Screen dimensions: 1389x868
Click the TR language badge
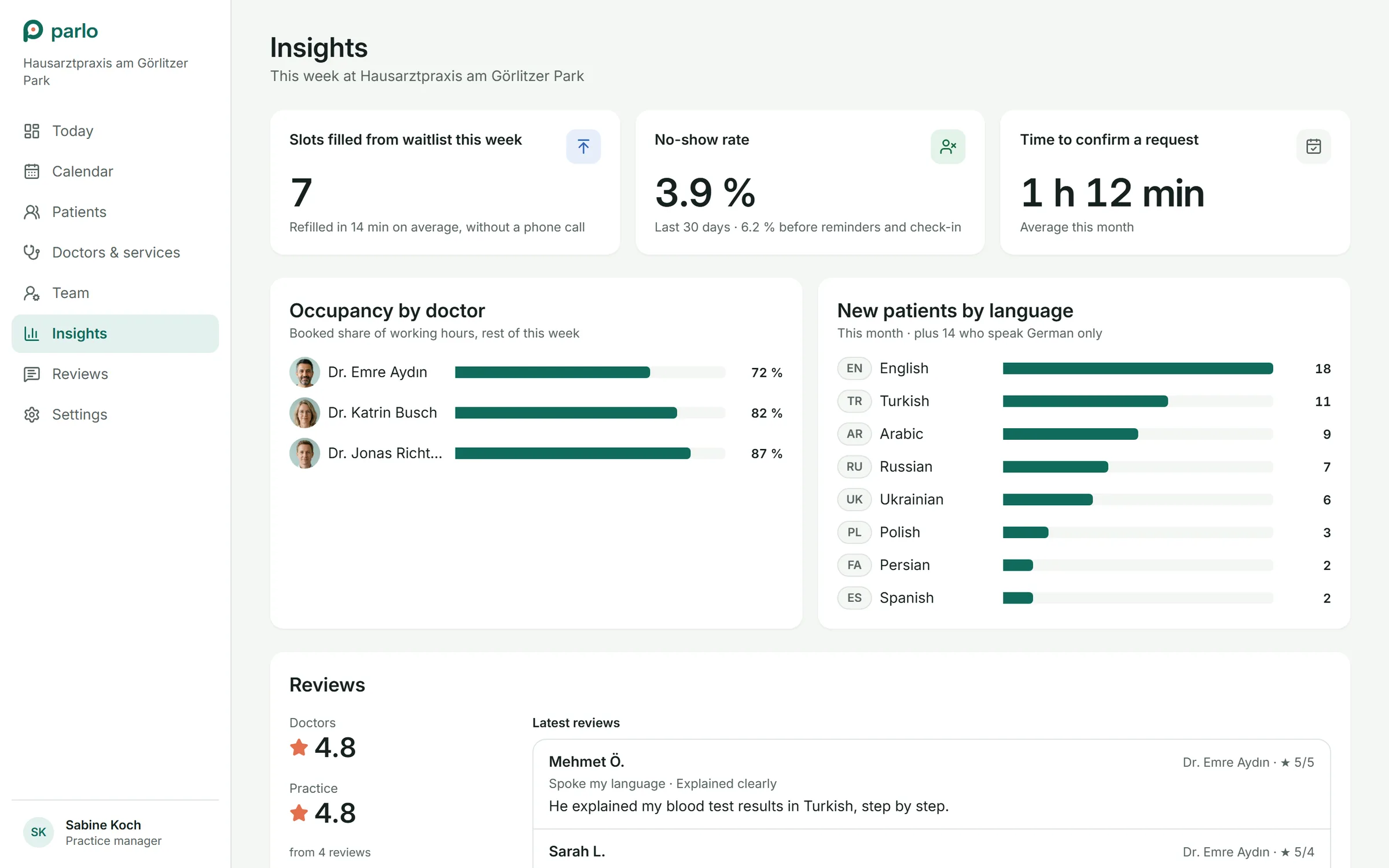tap(854, 401)
